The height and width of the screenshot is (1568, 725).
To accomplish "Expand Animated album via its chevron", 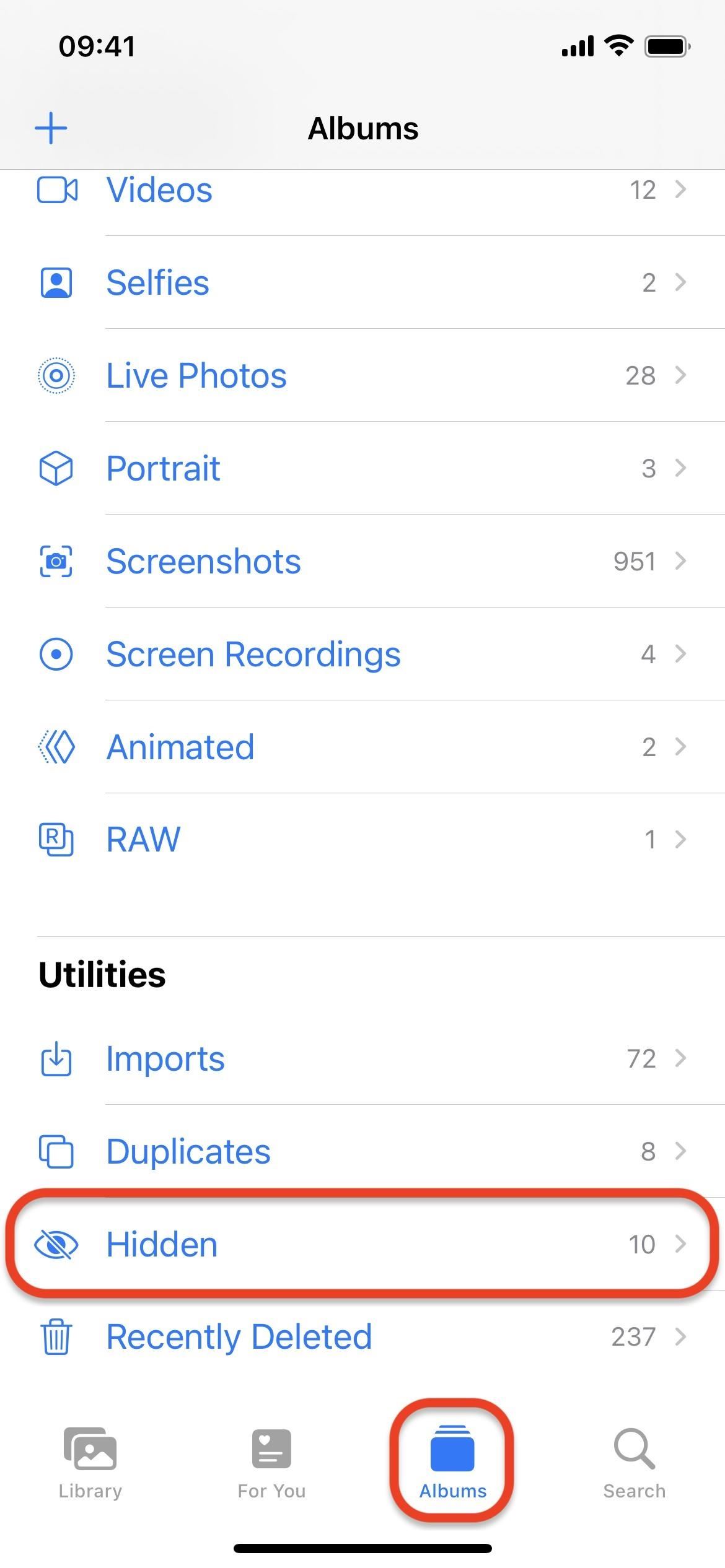I will (680, 747).
